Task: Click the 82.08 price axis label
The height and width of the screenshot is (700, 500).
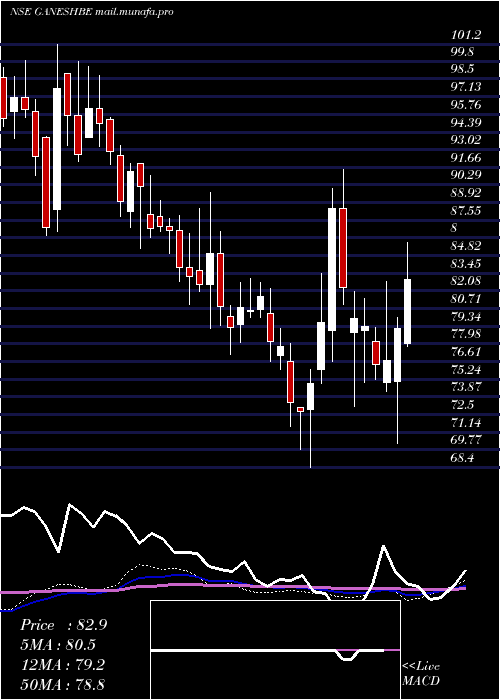Action: (x=466, y=281)
